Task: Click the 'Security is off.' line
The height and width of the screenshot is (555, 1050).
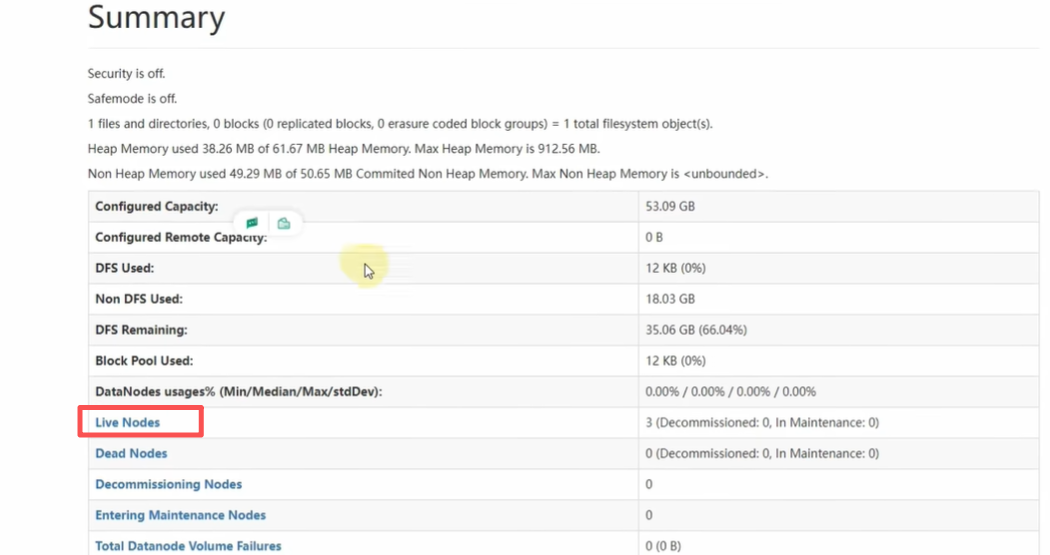Action: (126, 74)
